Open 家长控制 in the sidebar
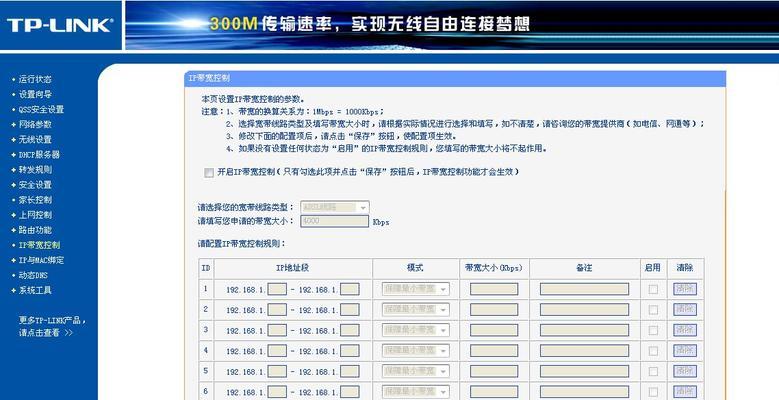Screen dimensions: 779x400 pos(35,200)
